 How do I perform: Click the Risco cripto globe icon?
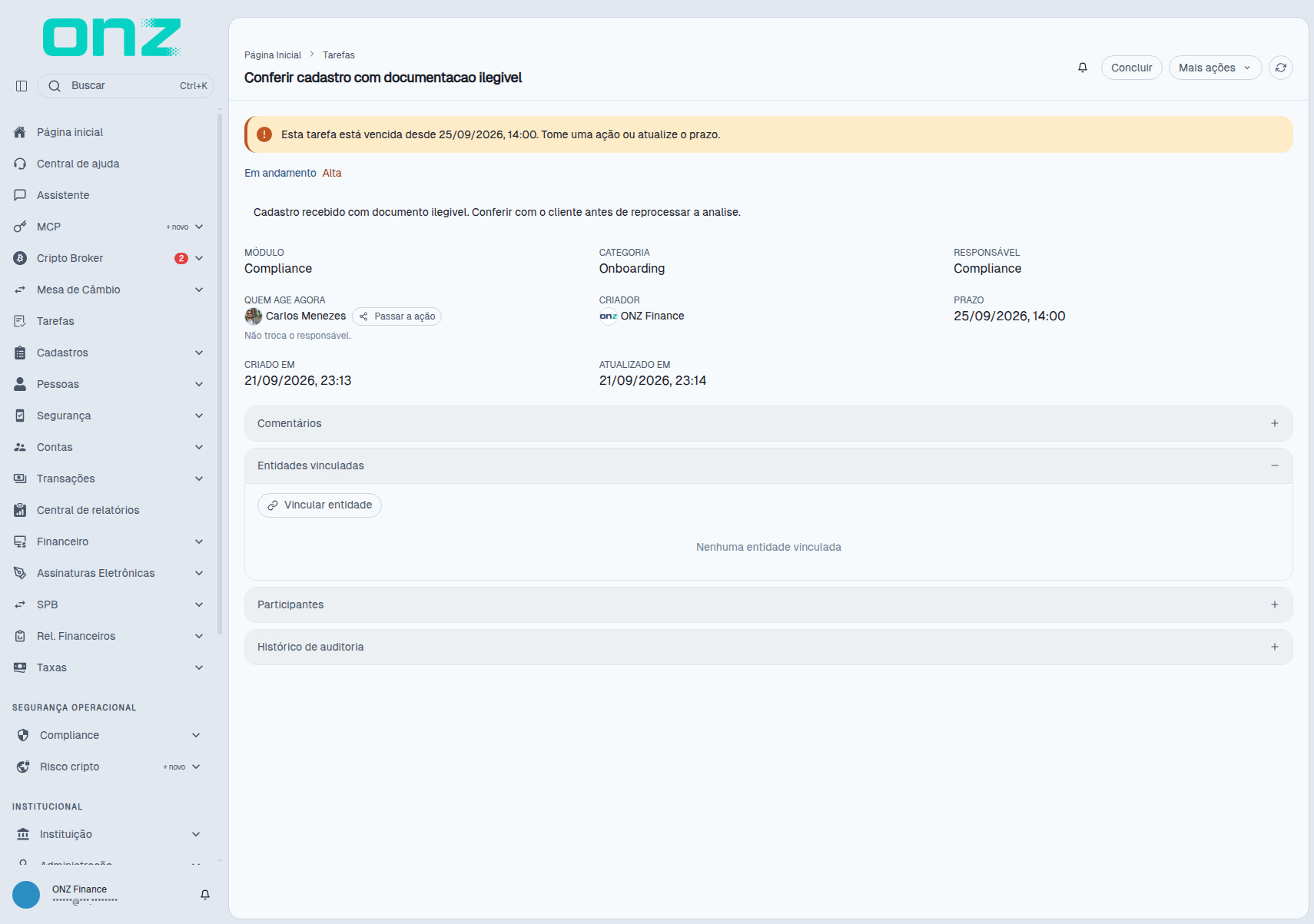tap(23, 767)
